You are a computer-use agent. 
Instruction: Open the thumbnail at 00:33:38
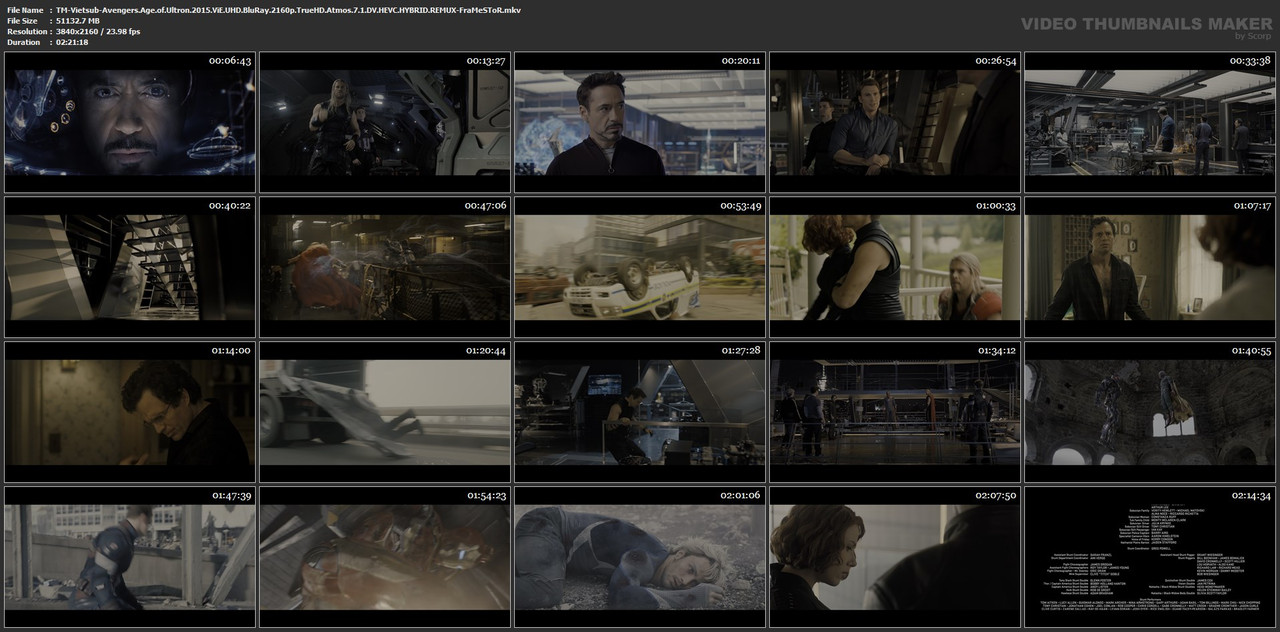1150,122
